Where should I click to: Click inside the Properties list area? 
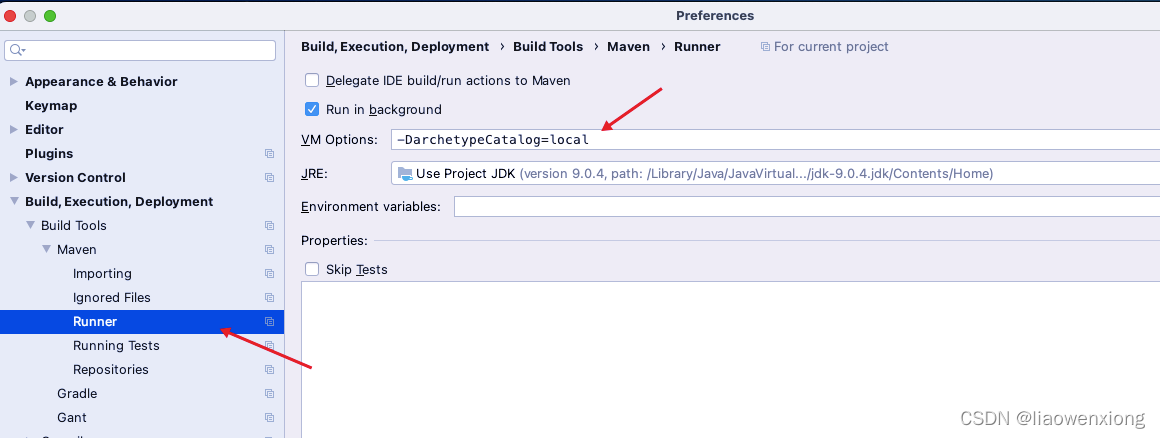tap(730, 359)
